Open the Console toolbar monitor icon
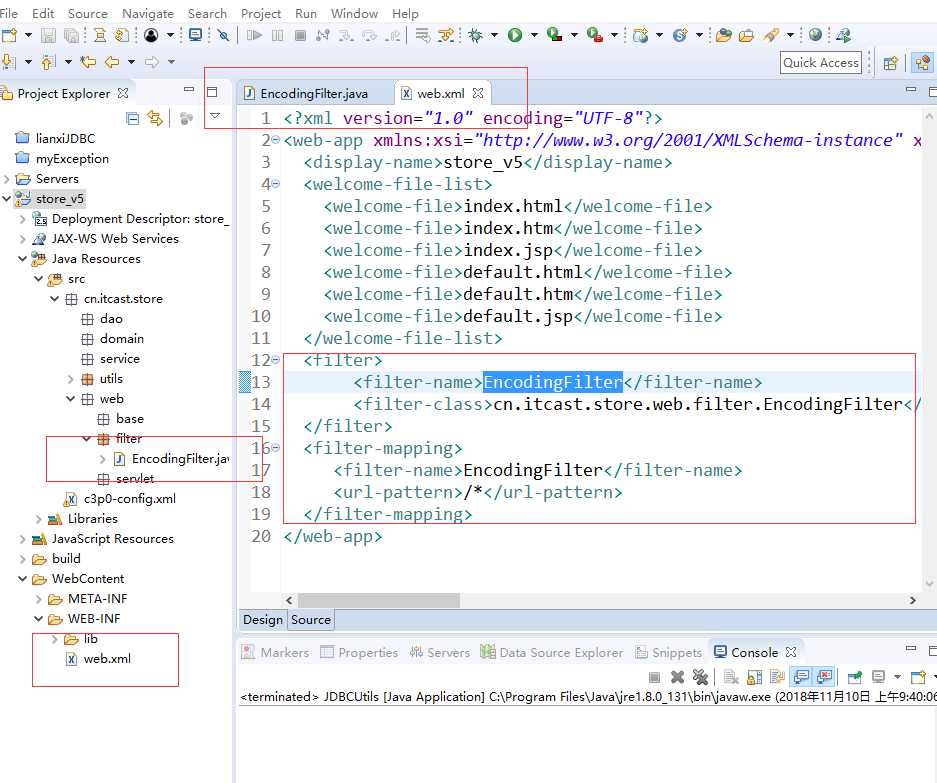This screenshot has height=783, width=937. click(x=195, y=35)
